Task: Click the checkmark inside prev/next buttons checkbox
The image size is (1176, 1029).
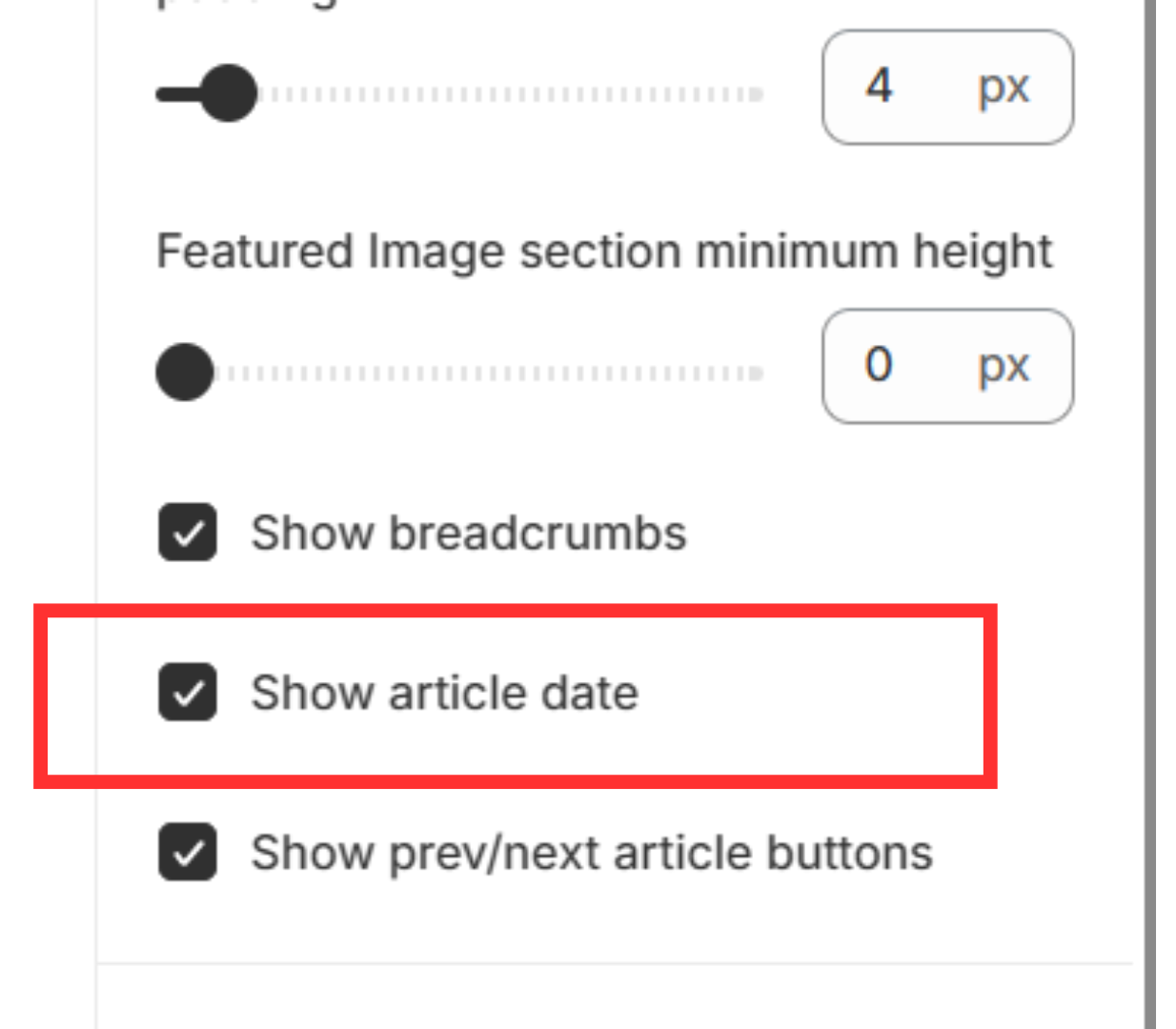Action: [186, 853]
